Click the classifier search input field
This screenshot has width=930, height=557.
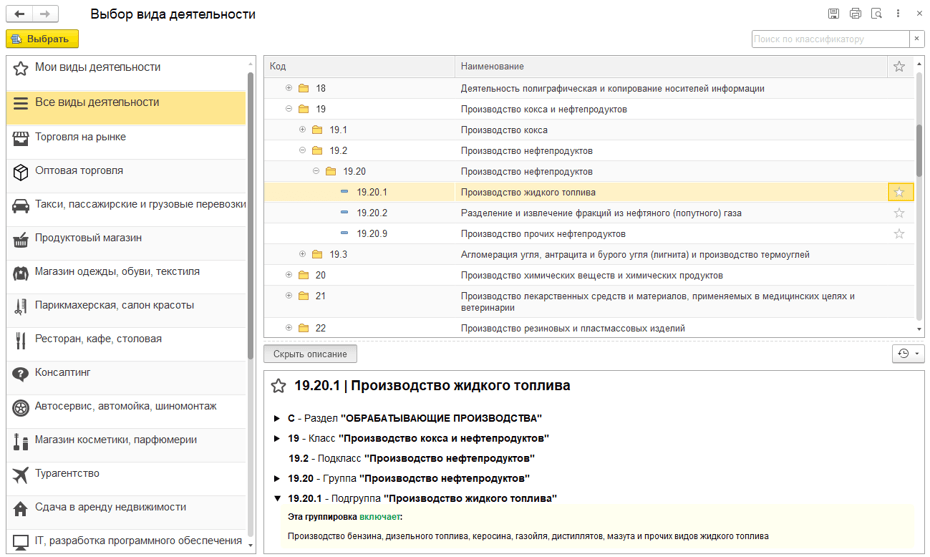pyautogui.click(x=829, y=39)
